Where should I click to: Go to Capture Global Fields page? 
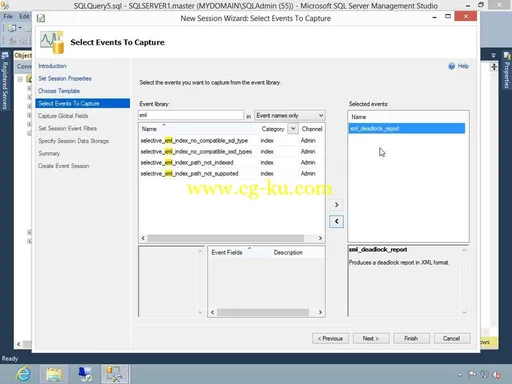(x=63, y=116)
